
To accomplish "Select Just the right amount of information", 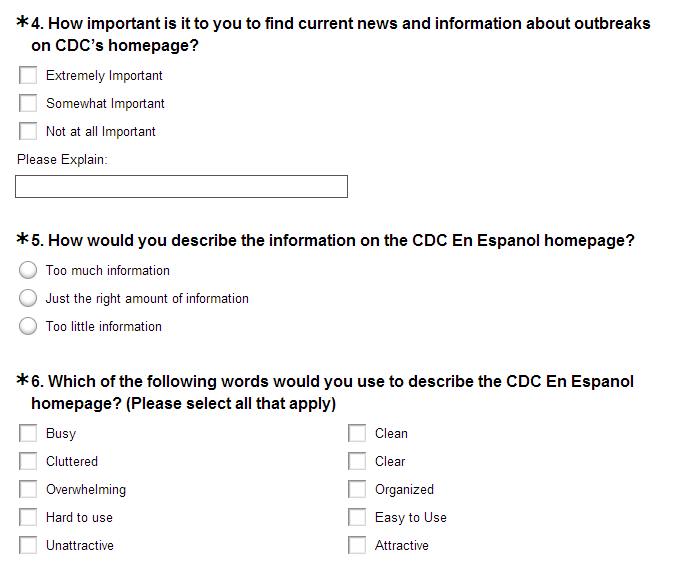I will pos(28,298).
